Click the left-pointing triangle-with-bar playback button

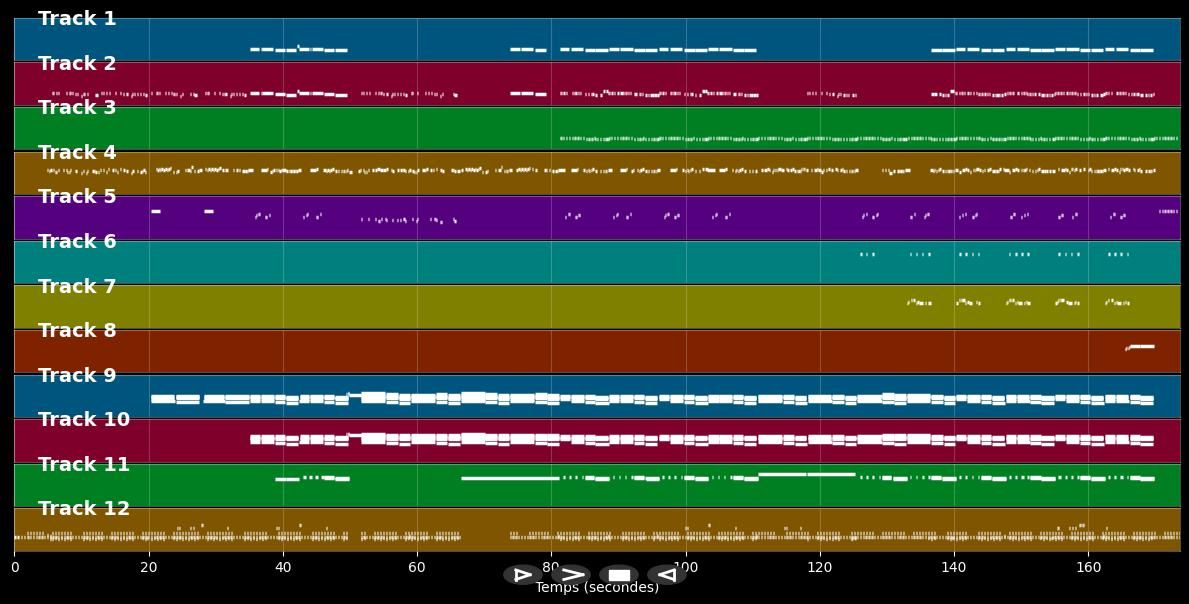666,575
